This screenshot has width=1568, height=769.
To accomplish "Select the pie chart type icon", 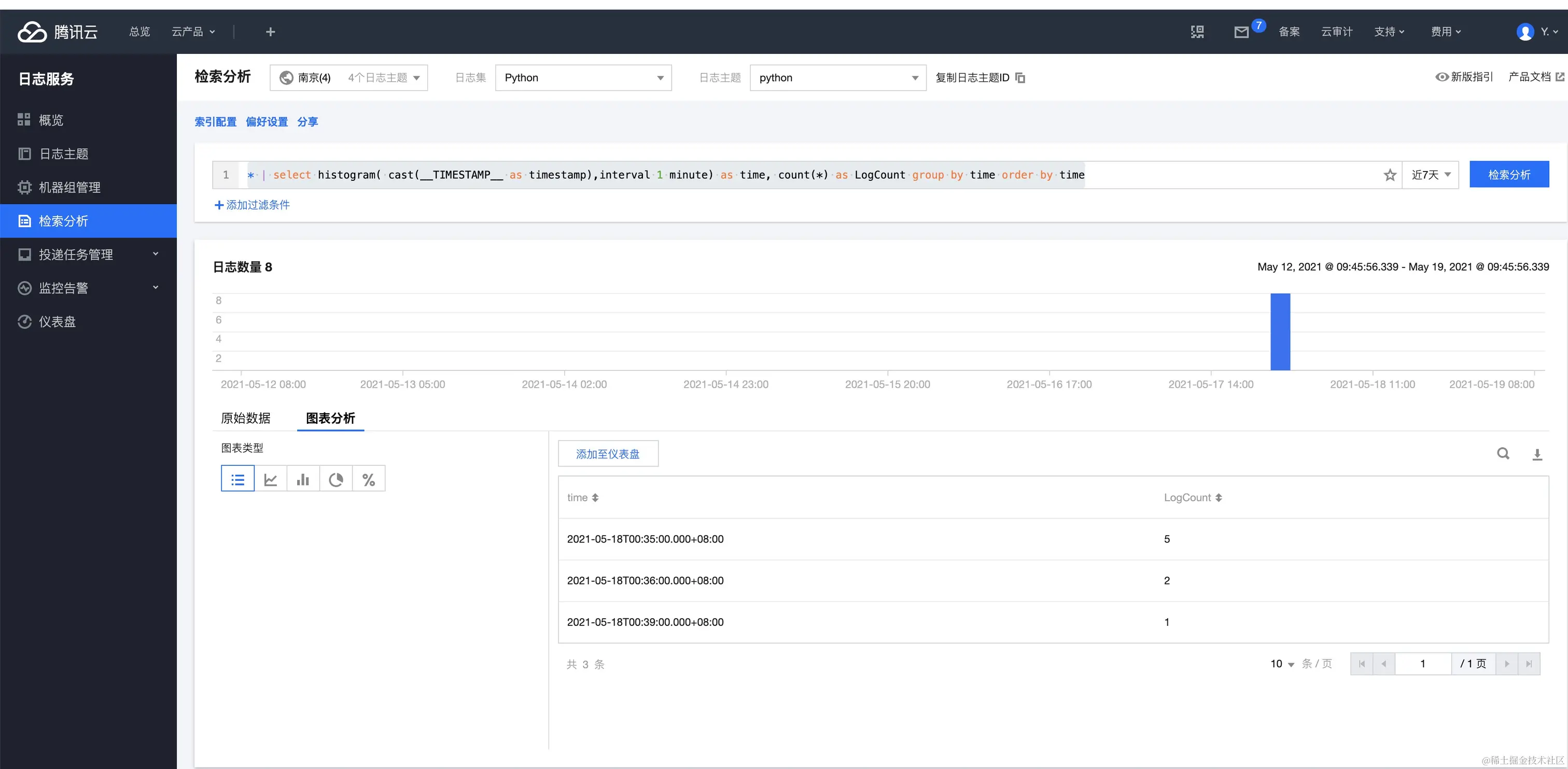I will point(336,479).
